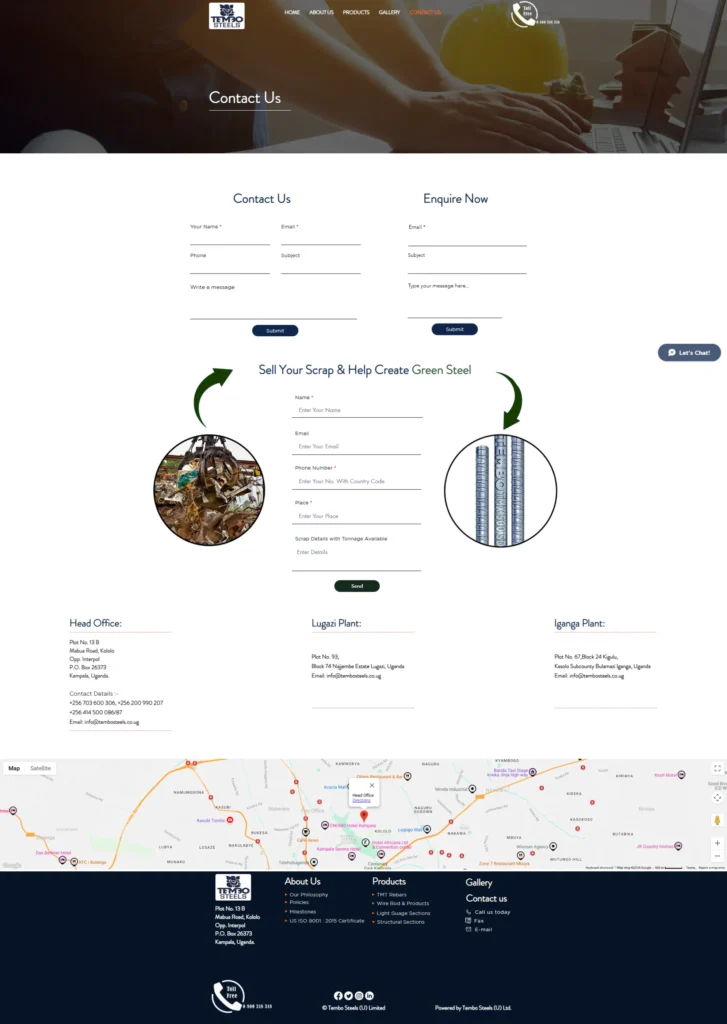This screenshot has width=727, height=1024.
Task: Toggle fullscreen view on the map
Action: click(717, 769)
